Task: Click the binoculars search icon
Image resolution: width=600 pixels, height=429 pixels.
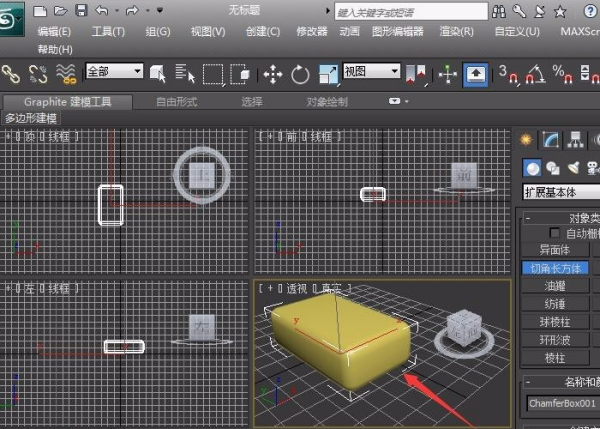Action: tap(499, 12)
